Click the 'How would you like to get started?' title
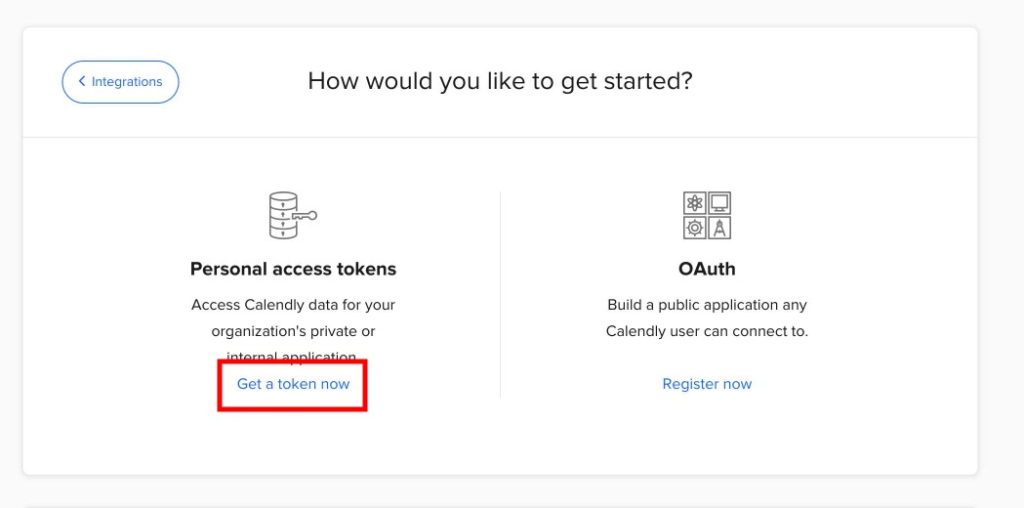 500,81
